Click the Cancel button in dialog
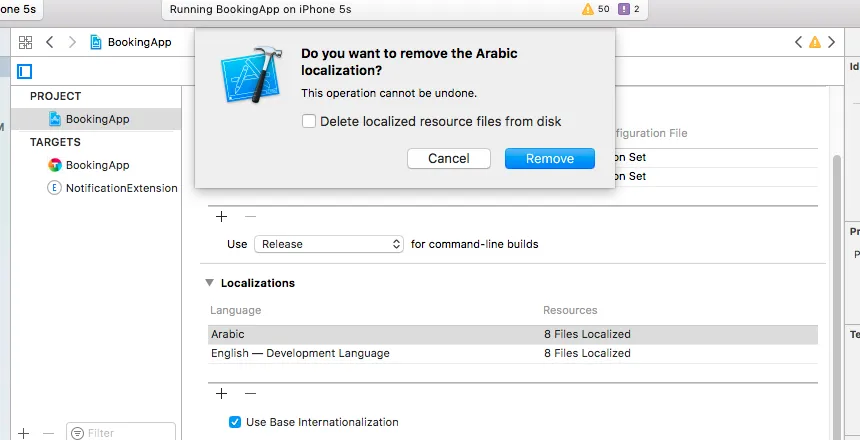 tap(448, 158)
